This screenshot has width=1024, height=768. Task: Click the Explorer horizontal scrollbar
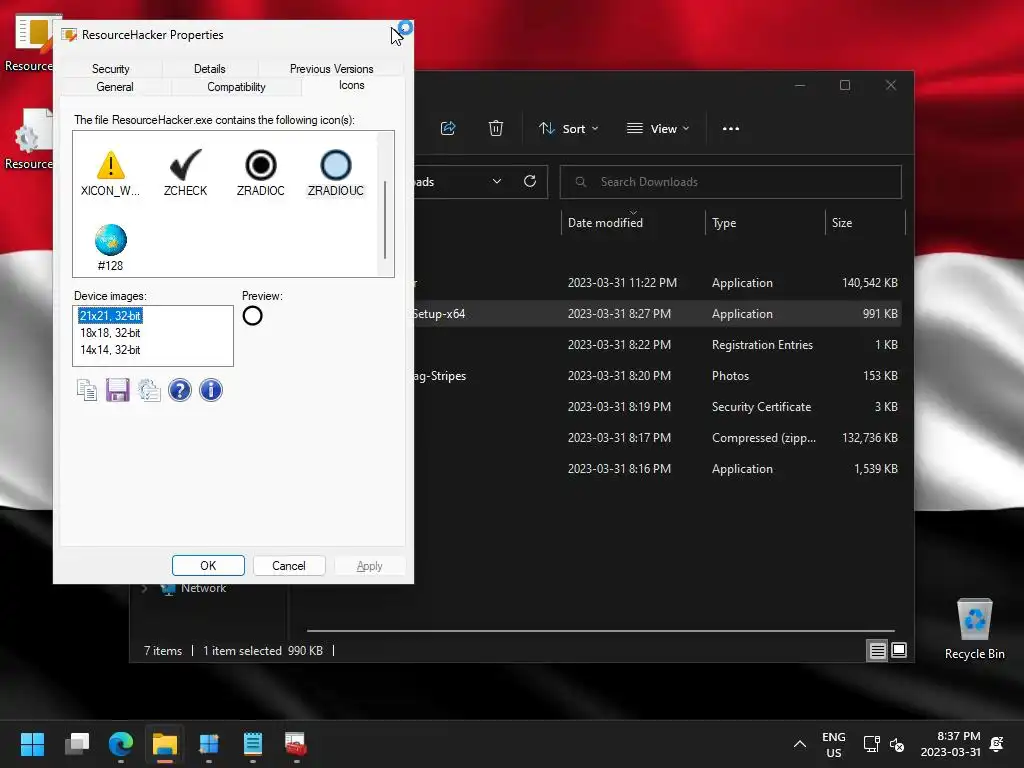(601, 631)
